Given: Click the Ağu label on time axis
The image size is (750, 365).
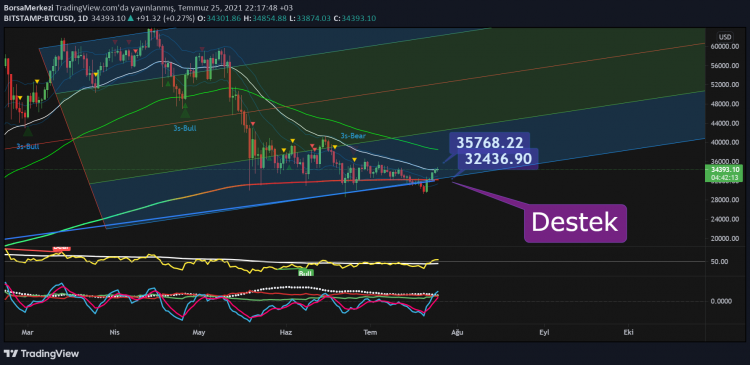Looking at the screenshot, I should (x=457, y=331).
